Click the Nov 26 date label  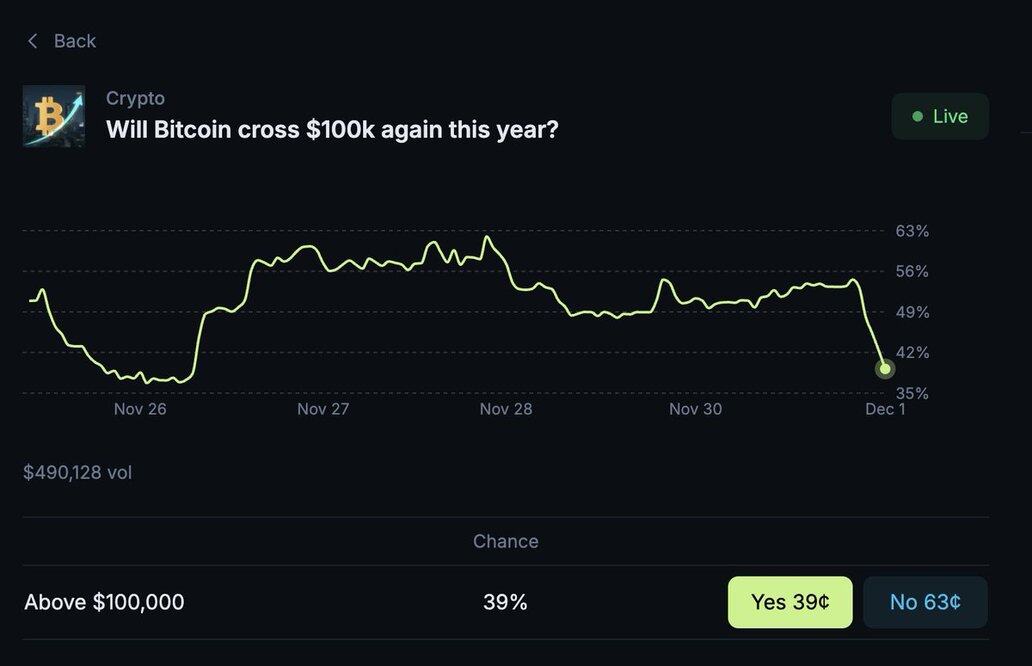pyautogui.click(x=140, y=409)
